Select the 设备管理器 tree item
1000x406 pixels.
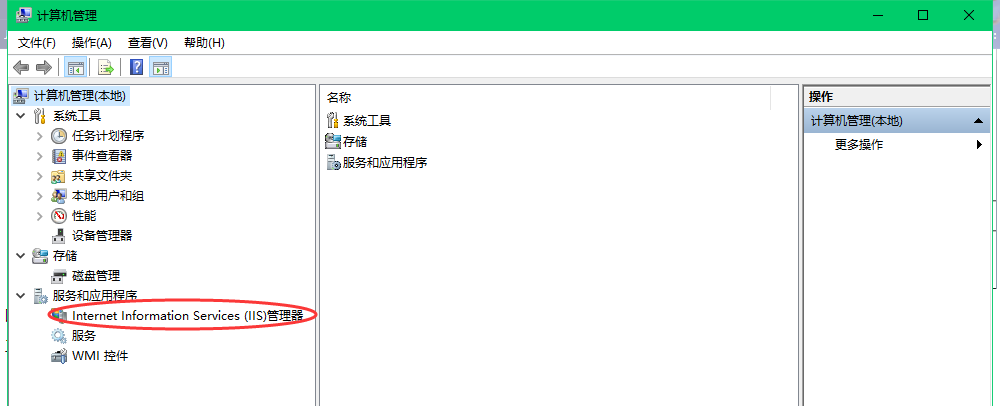102,236
